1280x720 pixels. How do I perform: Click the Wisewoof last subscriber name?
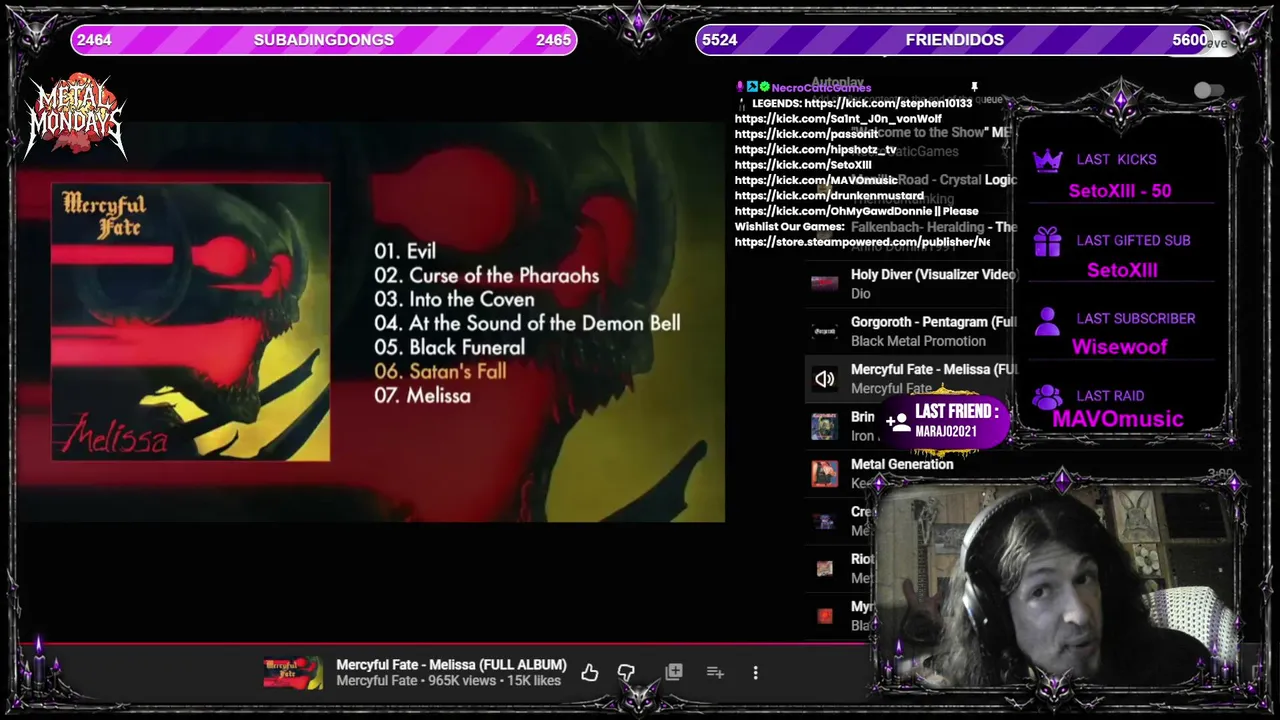(x=1119, y=347)
